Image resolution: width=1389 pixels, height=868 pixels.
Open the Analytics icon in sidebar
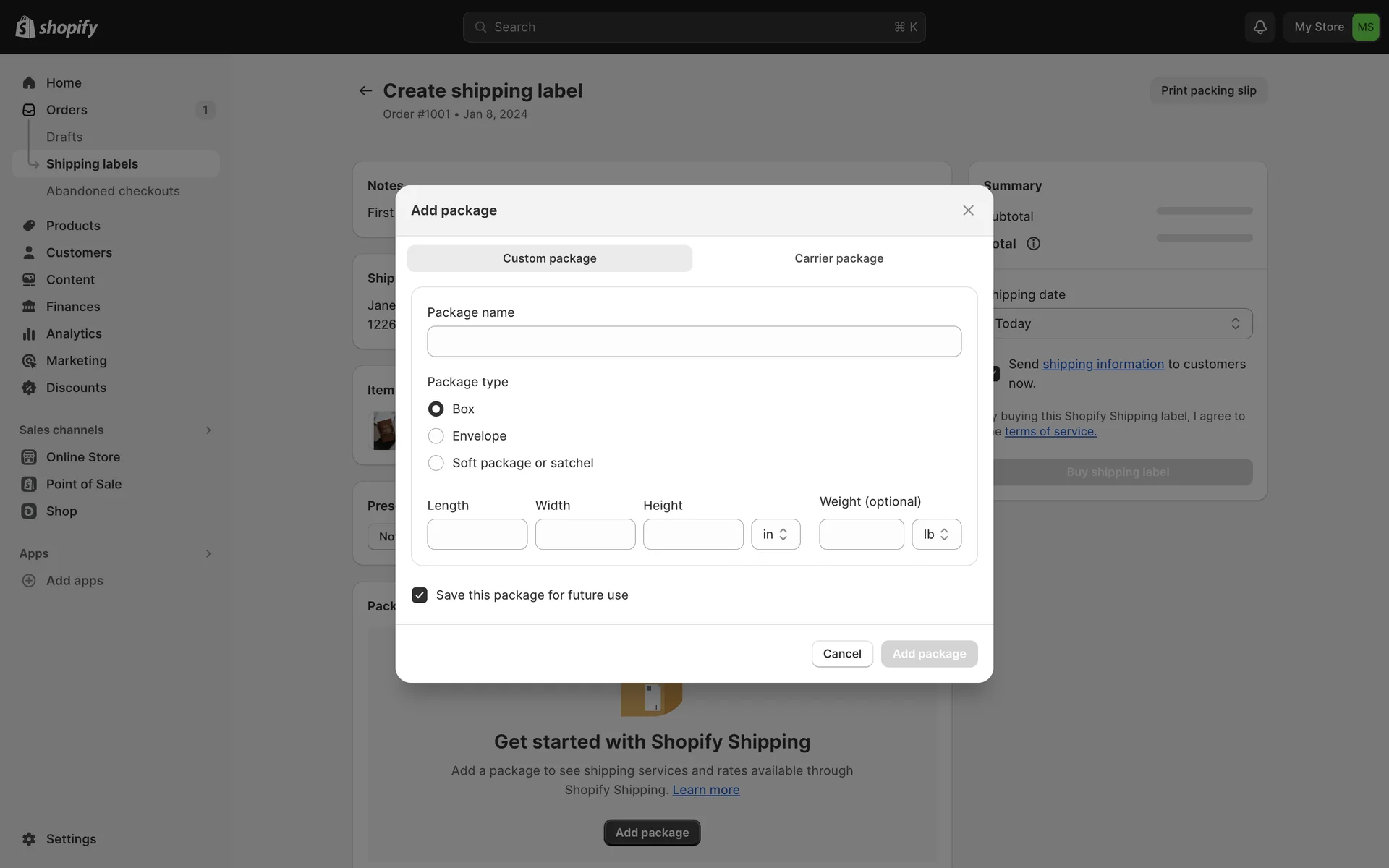(29, 333)
